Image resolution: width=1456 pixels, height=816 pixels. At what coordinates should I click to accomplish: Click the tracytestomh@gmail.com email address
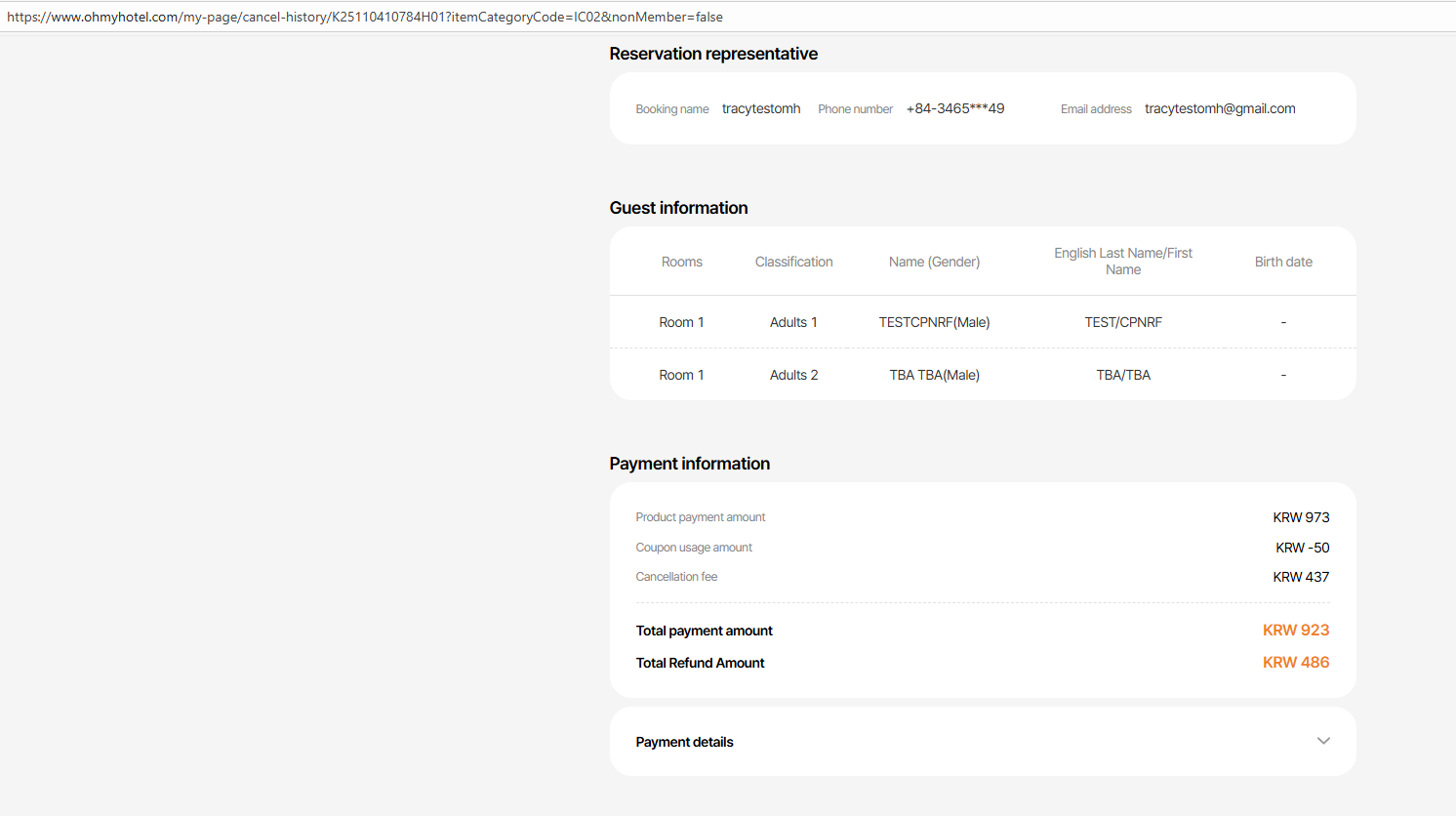click(1220, 108)
